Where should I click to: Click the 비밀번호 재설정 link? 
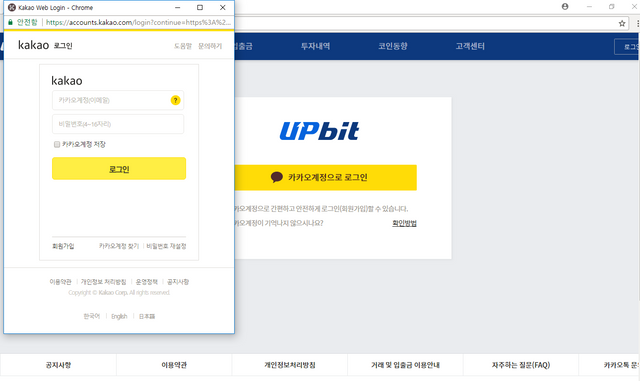coord(166,246)
